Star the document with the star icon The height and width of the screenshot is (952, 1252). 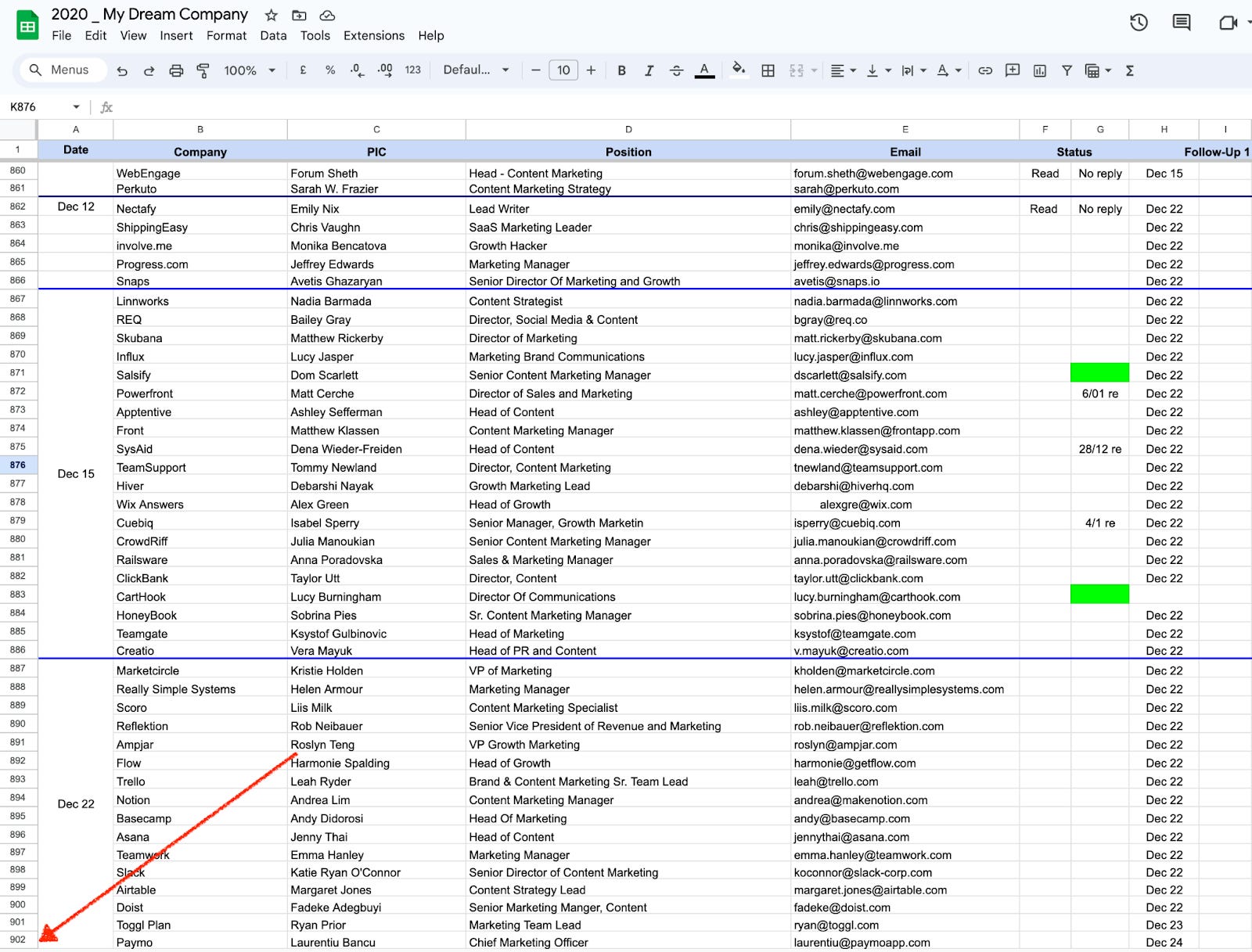[271, 15]
